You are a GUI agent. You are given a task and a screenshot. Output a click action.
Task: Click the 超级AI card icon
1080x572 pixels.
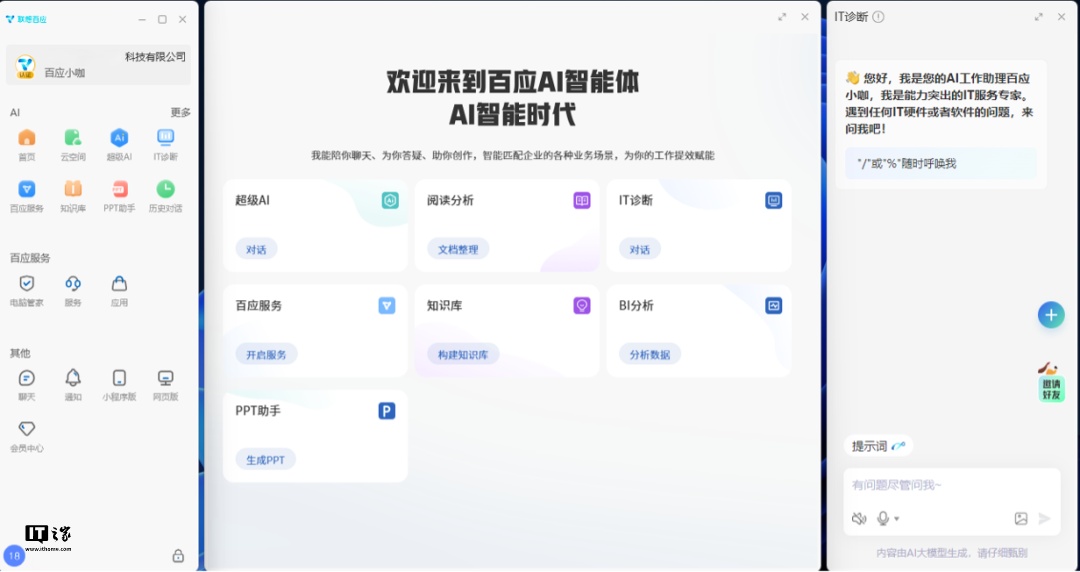[391, 201]
